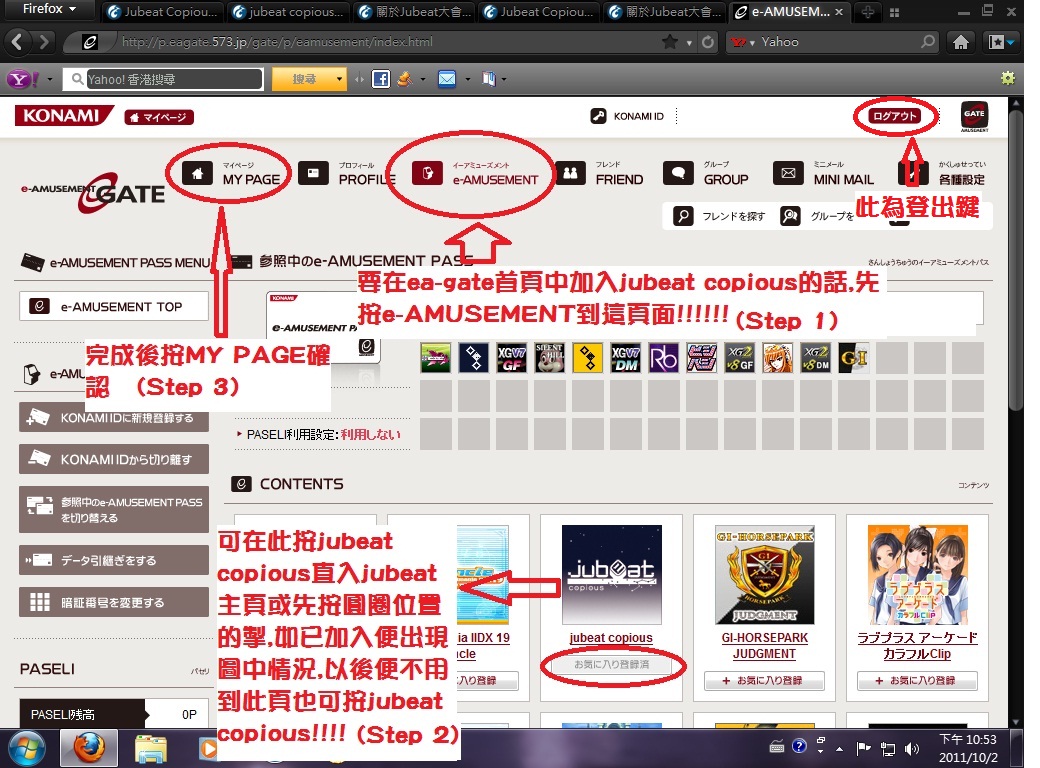Click データ引継ぎをする button
Viewport: 1040px width, 768px height.
pyautogui.click(x=114, y=560)
